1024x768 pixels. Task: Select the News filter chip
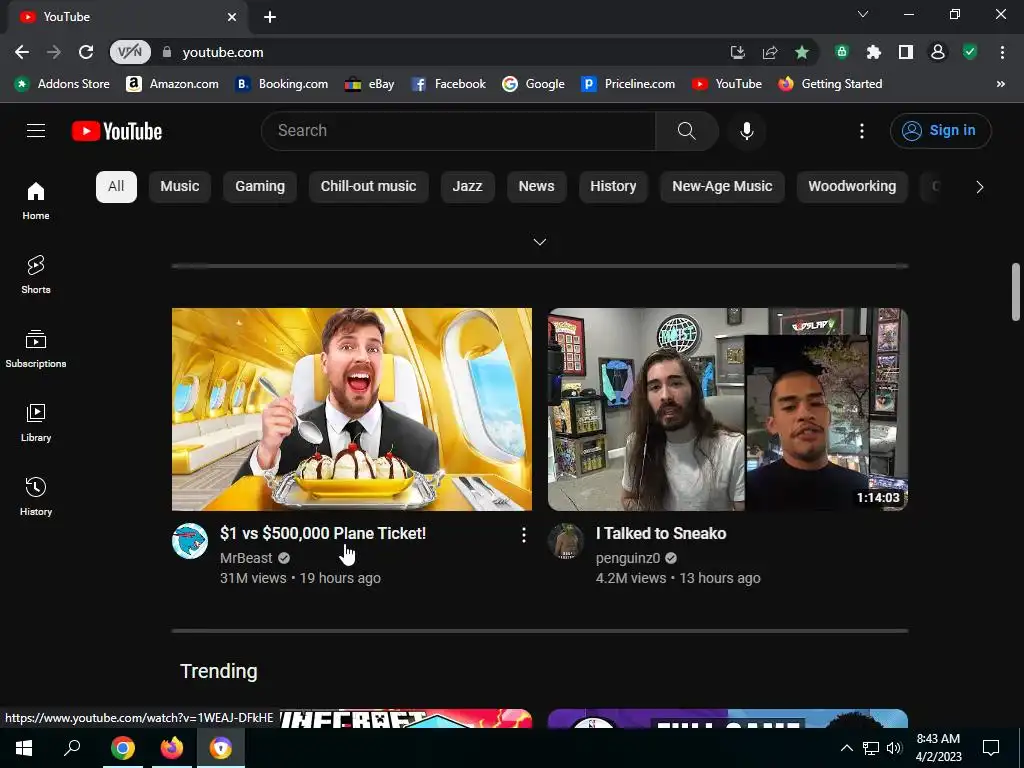[x=536, y=187]
